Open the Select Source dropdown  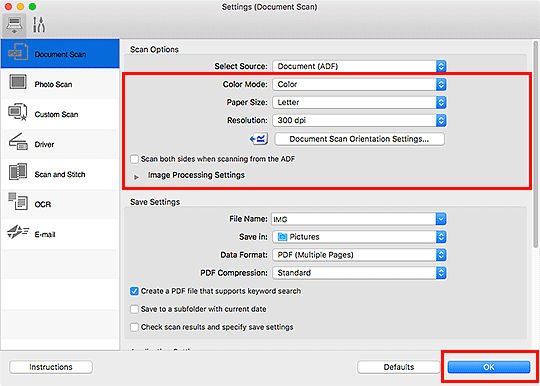click(359, 66)
